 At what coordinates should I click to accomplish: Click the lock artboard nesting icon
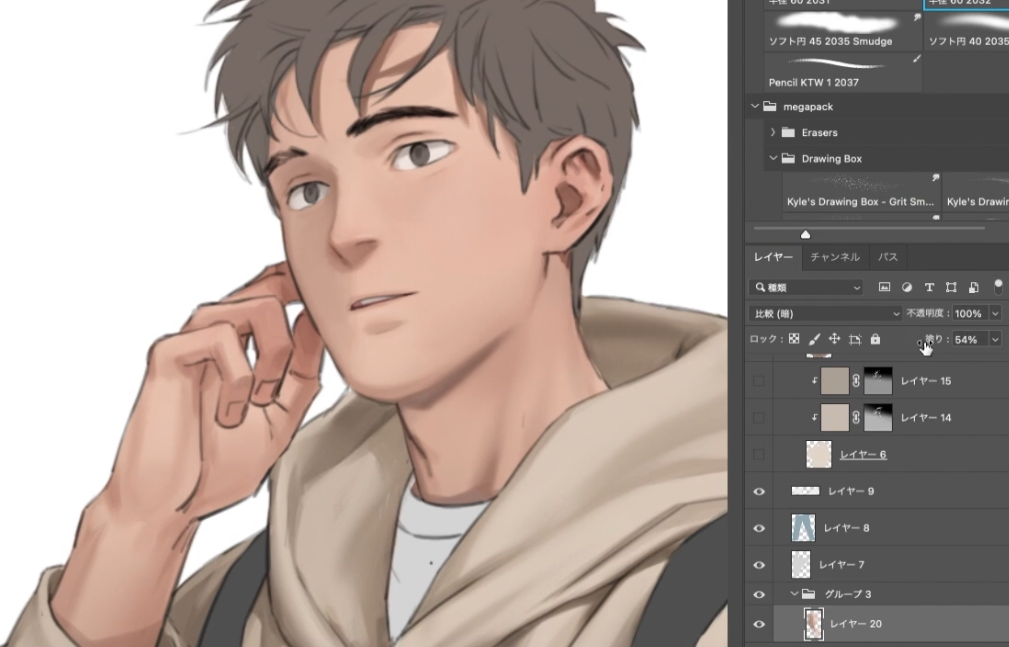[x=855, y=339]
